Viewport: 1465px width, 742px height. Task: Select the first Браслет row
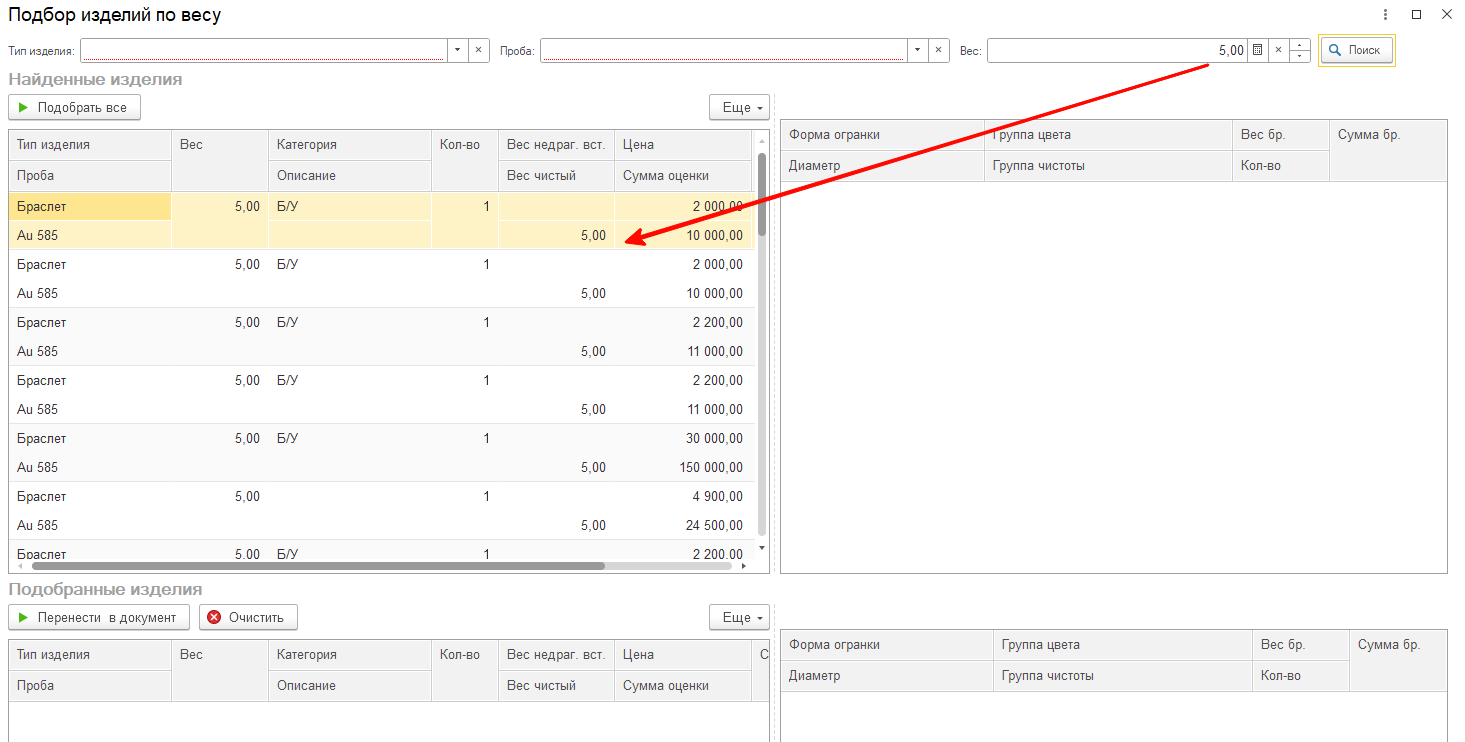[380, 221]
